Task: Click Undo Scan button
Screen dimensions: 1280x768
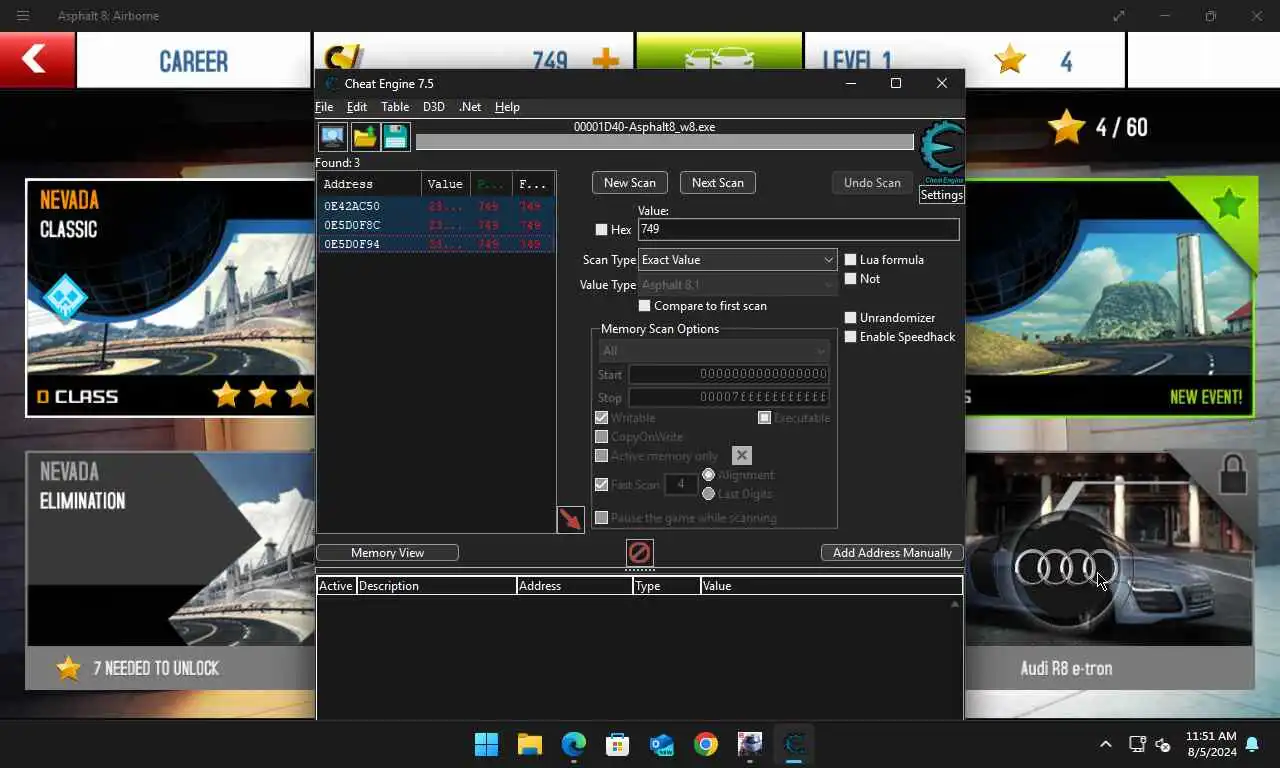Action: (x=872, y=183)
